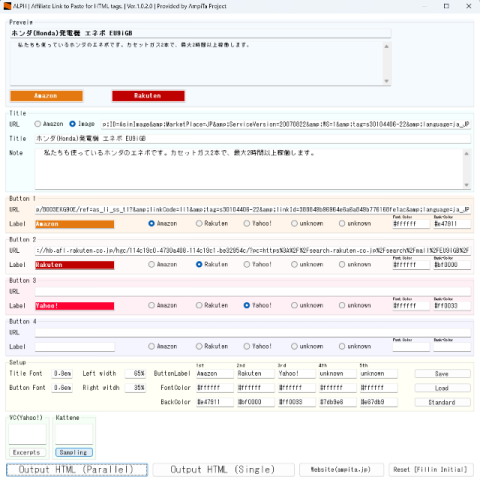Click Button 1 URL input field
The image size is (480, 480).
[253, 210]
